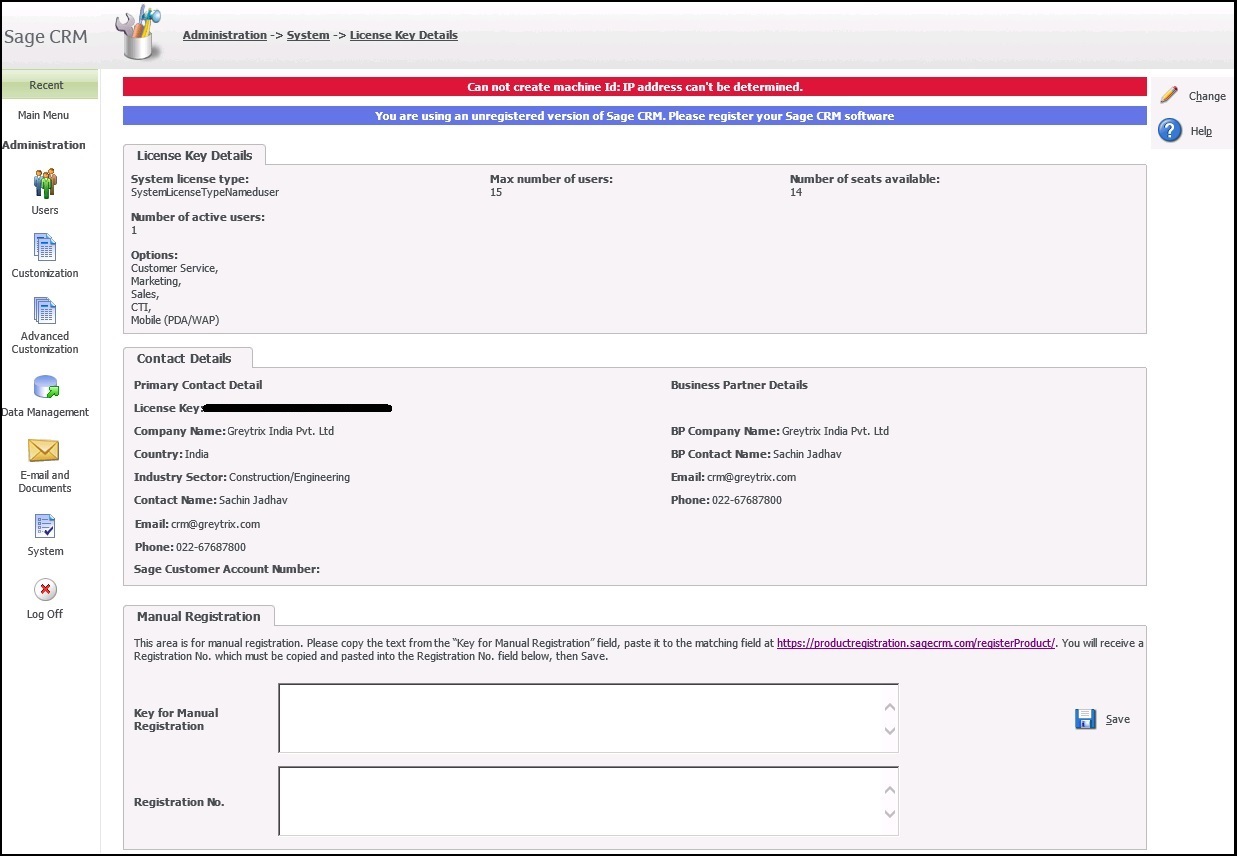This screenshot has width=1237, height=856.
Task: Click the seats available value 14
Action: tap(796, 192)
